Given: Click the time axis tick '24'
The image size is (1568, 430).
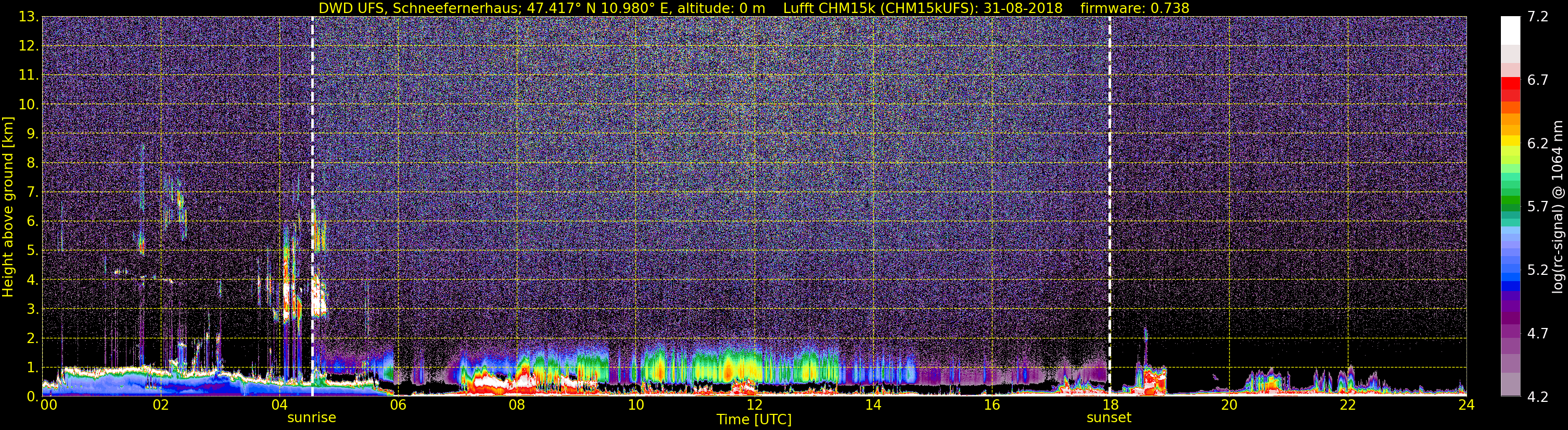Looking at the screenshot, I should 1465,406.
